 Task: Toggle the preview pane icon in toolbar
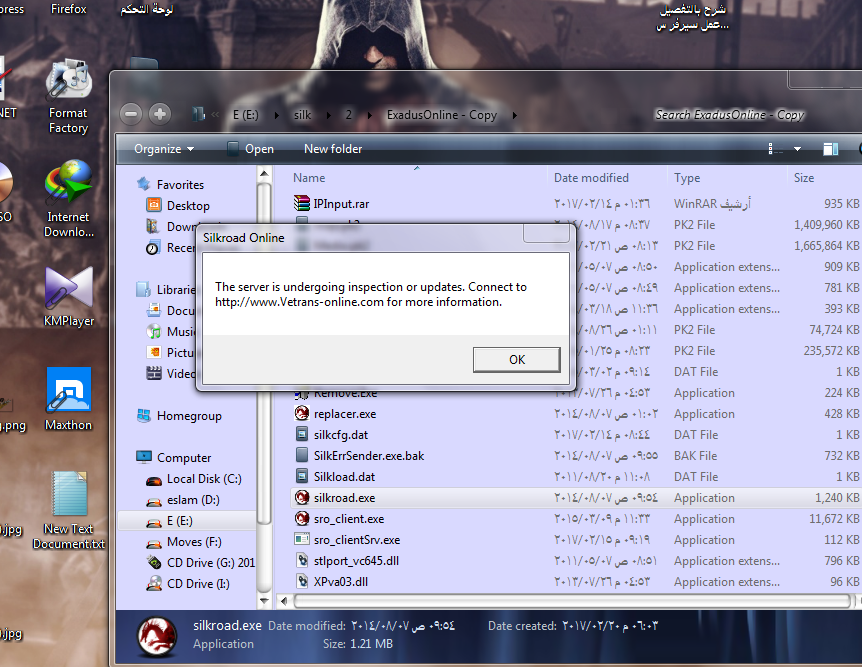click(x=830, y=149)
